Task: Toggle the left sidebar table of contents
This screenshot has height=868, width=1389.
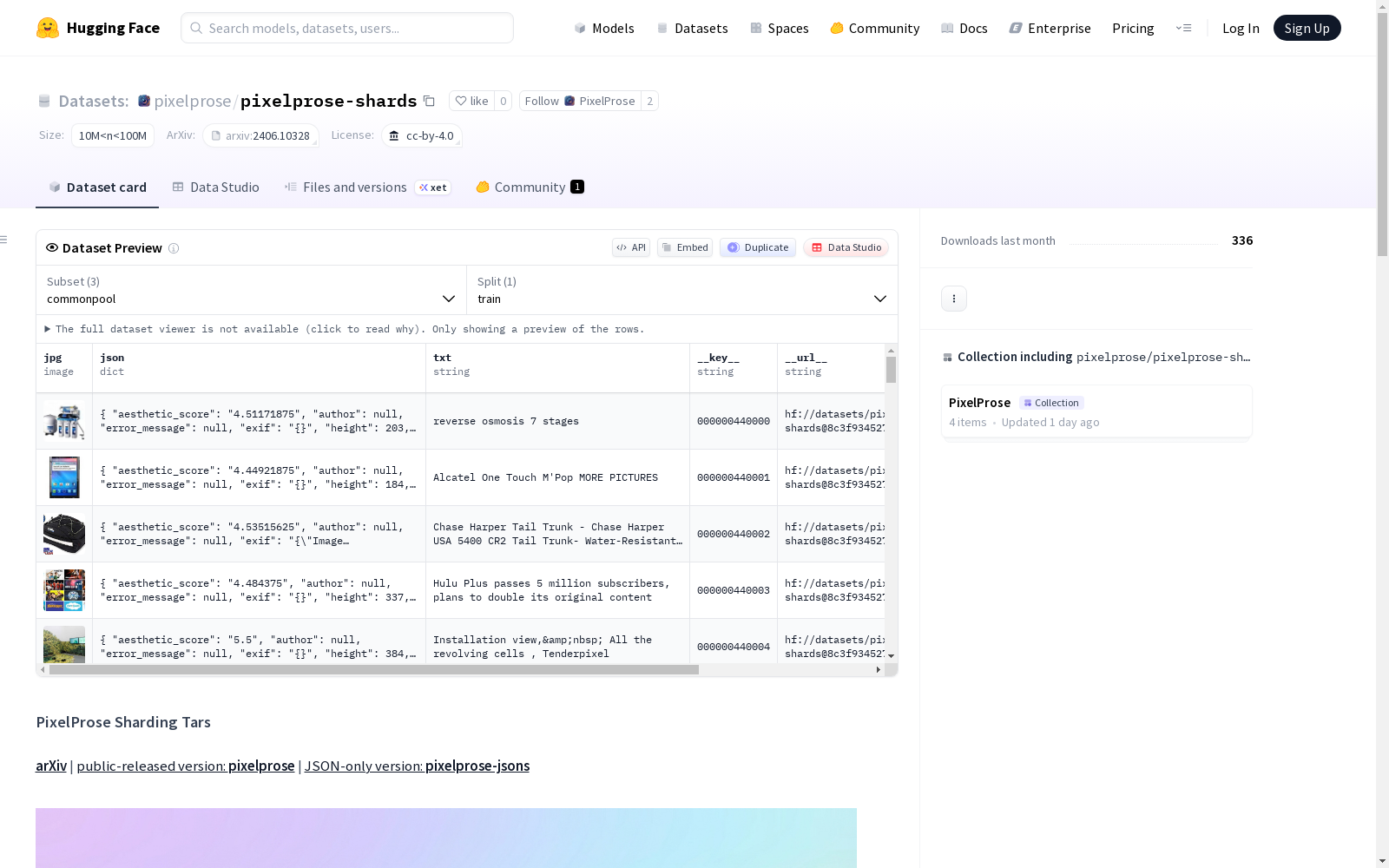Action: point(4,240)
